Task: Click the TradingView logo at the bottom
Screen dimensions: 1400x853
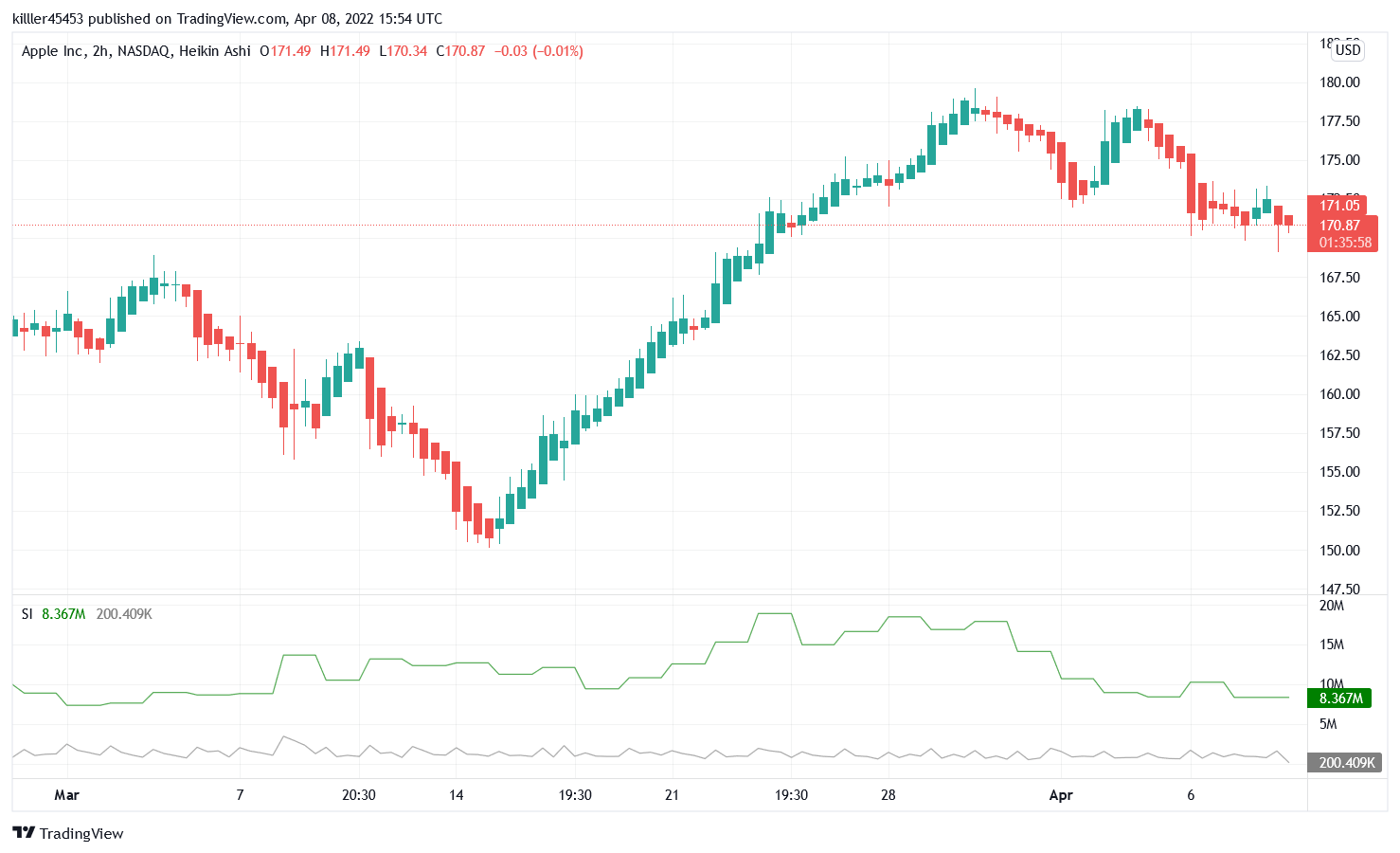Action: (68, 833)
